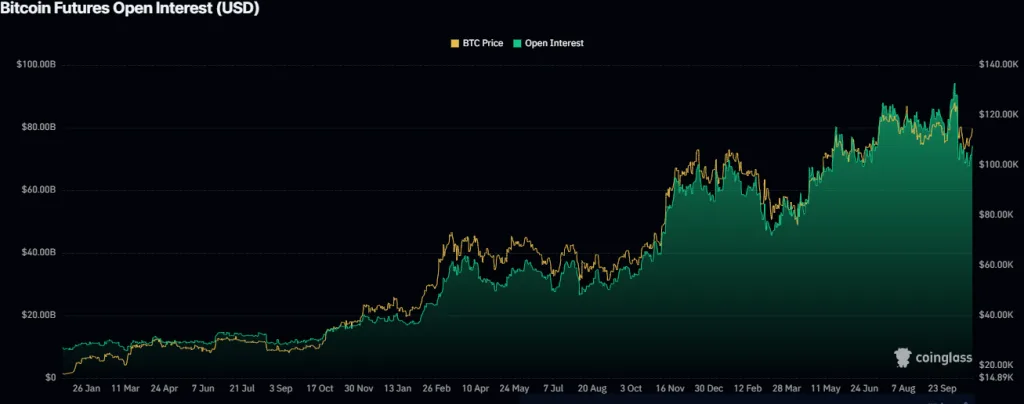Click the $20.00B left axis label

coord(38,315)
